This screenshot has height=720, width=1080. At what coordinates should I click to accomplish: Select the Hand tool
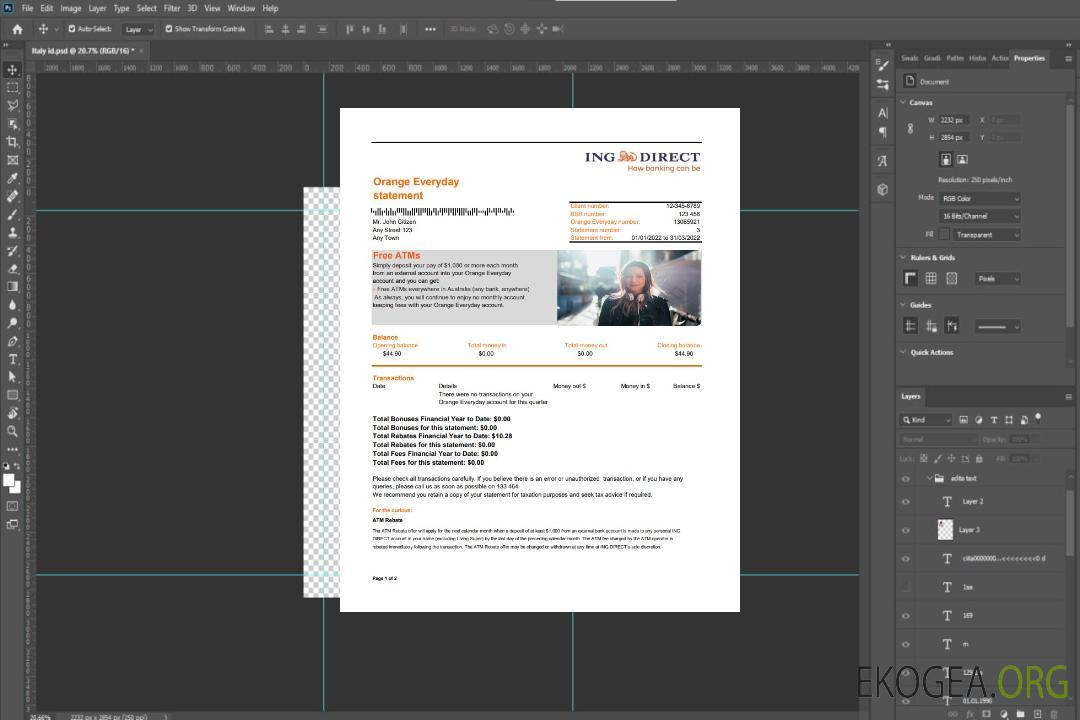(x=12, y=413)
